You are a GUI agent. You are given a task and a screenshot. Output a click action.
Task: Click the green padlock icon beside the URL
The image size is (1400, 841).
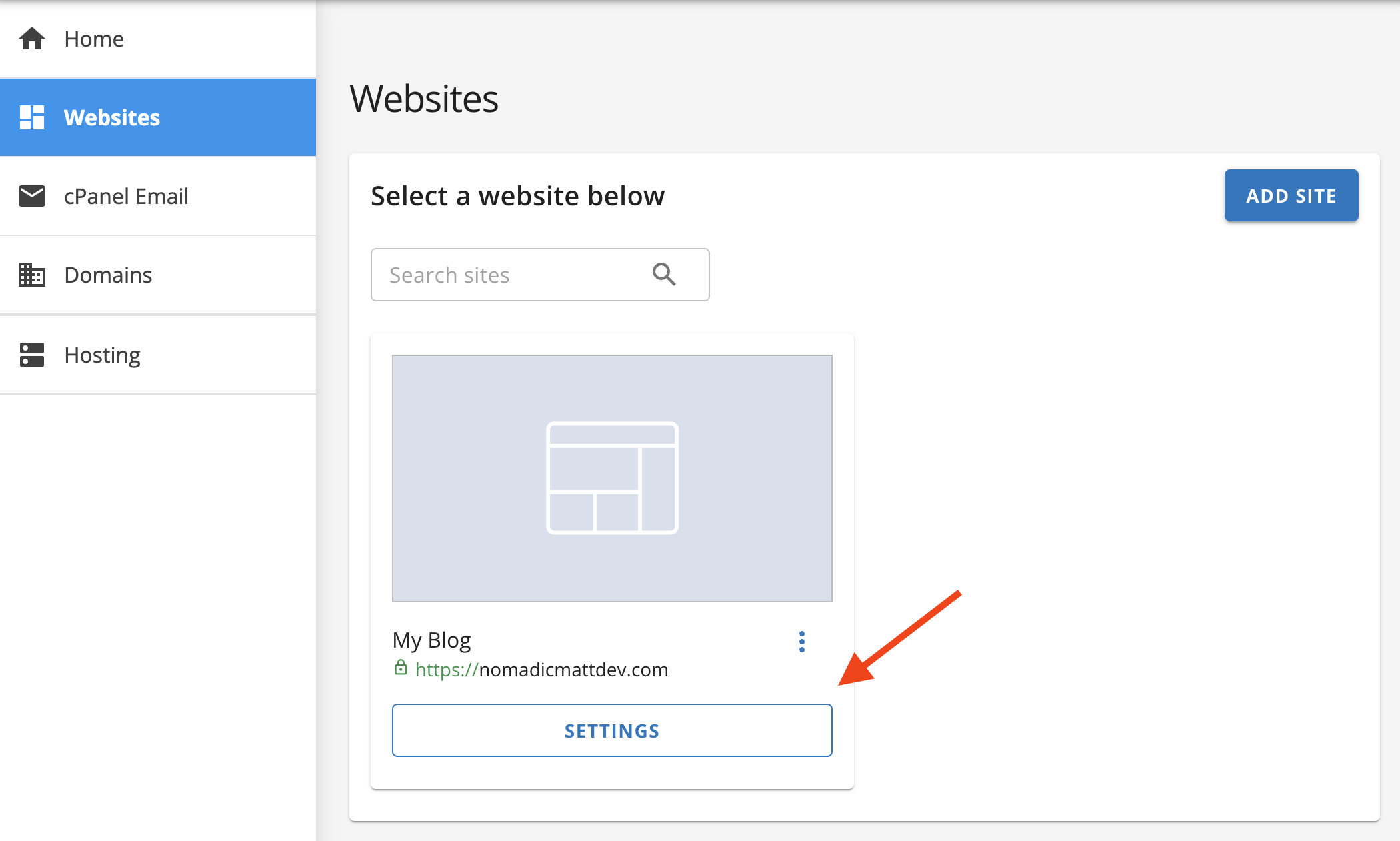(400, 669)
